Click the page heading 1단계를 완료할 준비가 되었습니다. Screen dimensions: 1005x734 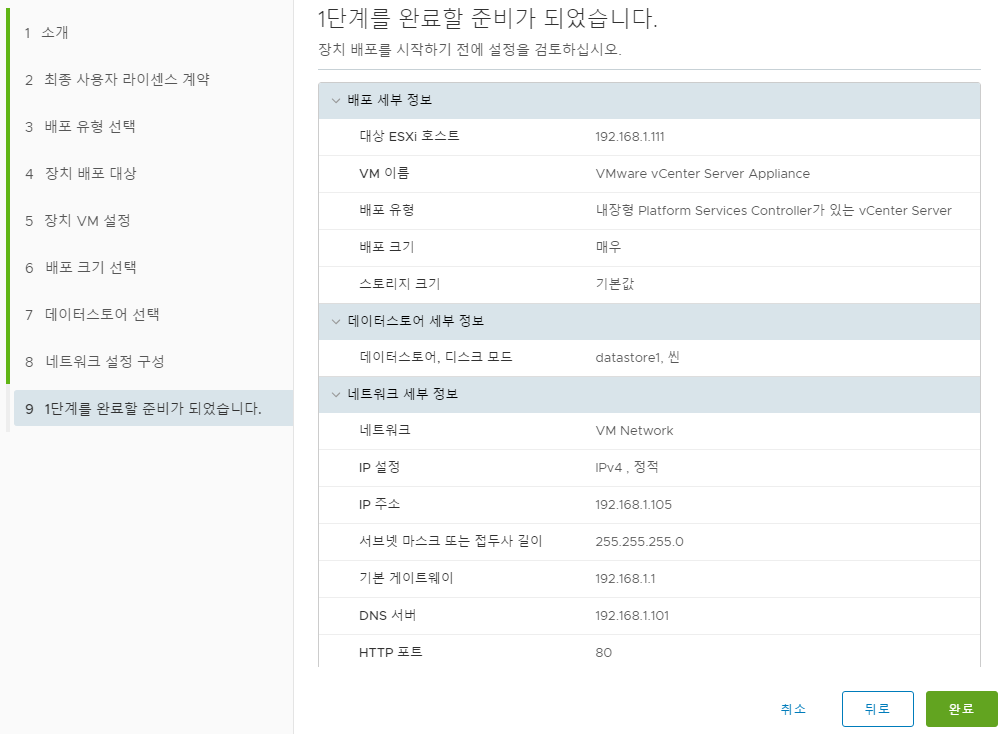click(488, 18)
